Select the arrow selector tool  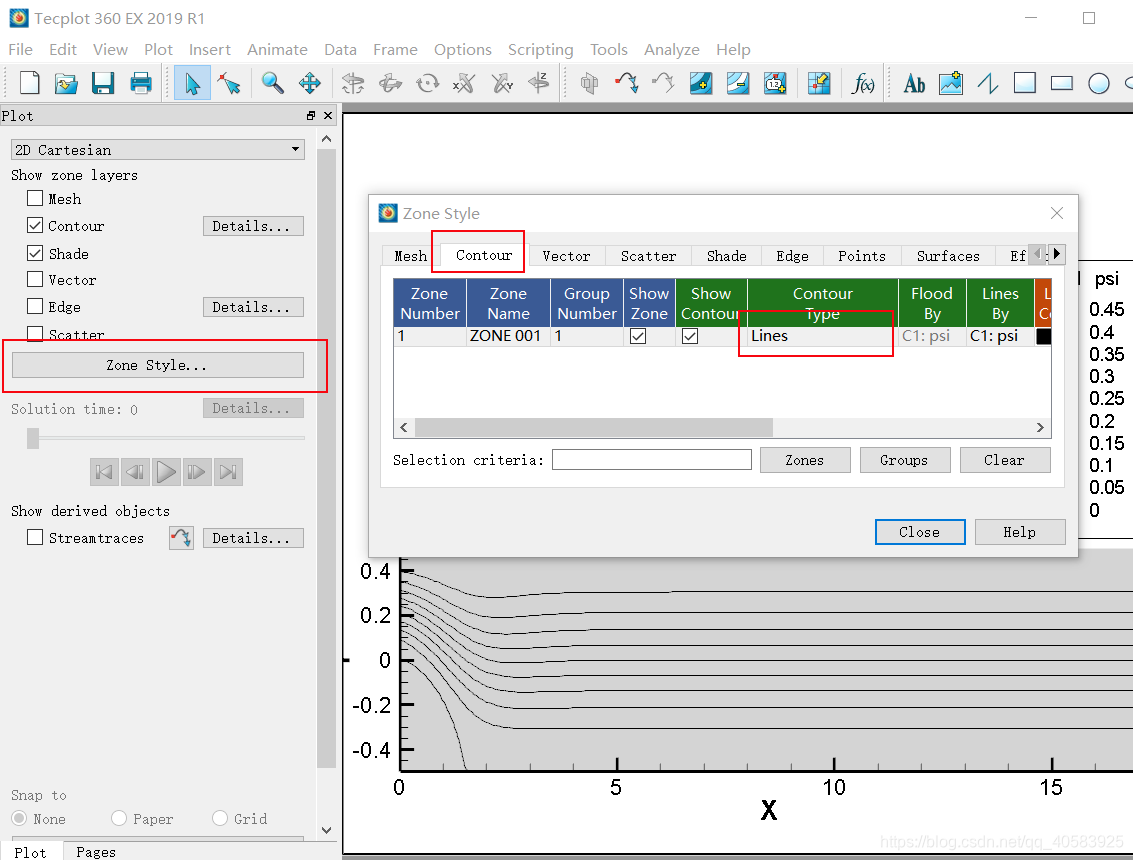click(192, 83)
